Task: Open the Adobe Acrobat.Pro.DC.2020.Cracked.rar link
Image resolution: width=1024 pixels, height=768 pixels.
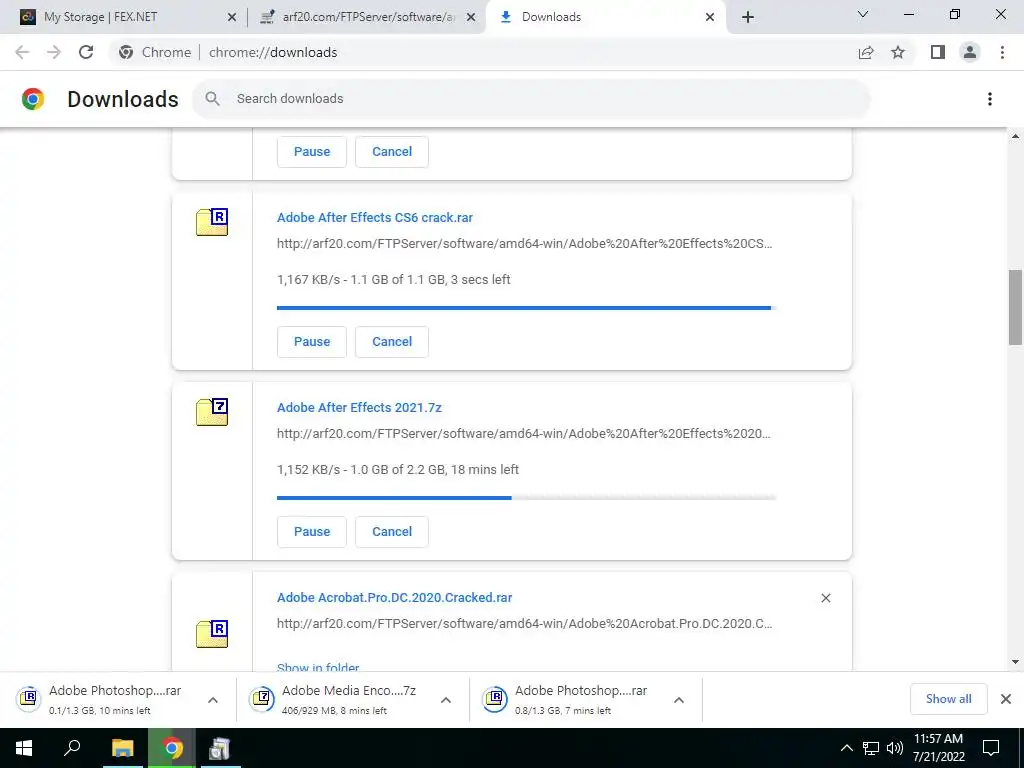Action: 394,598
